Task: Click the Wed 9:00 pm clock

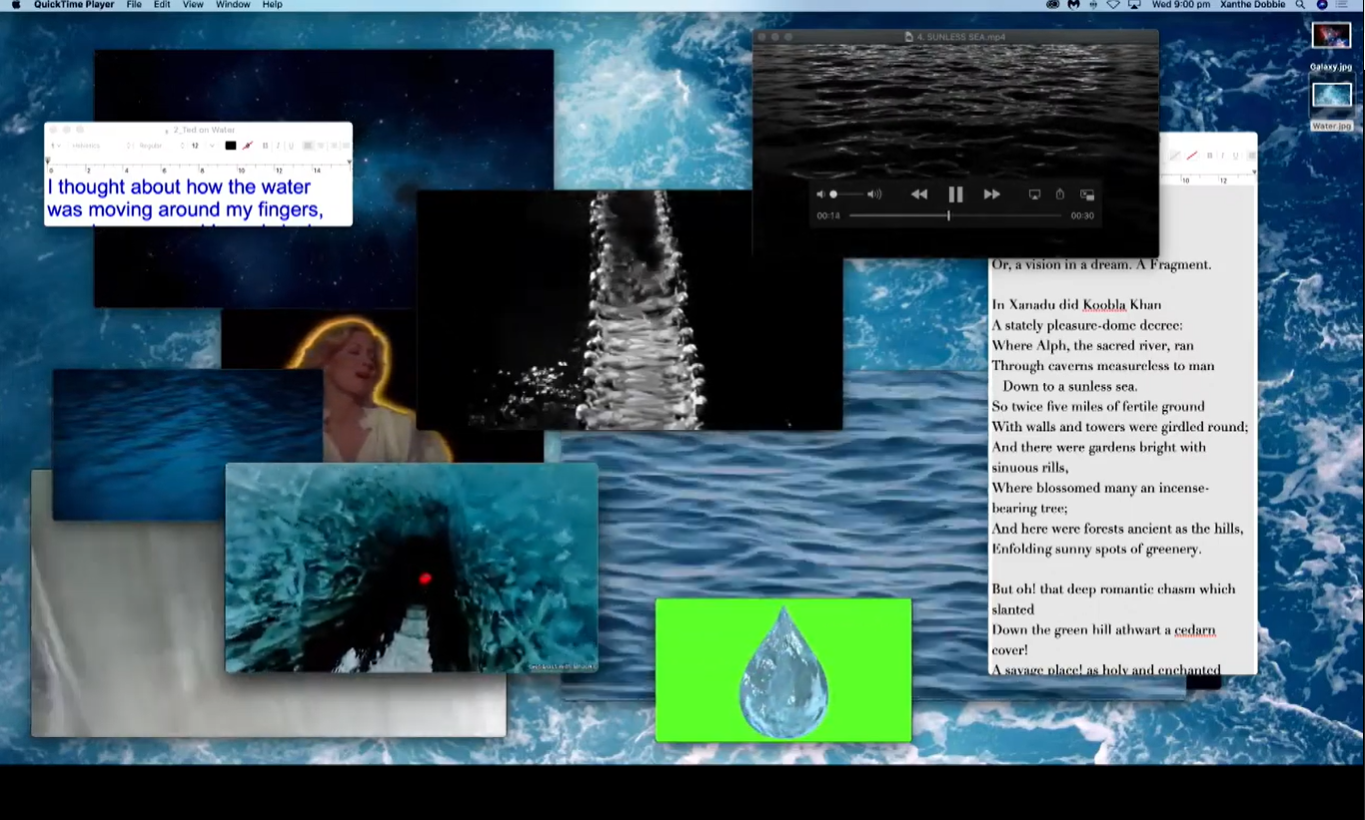Action: [x=1181, y=5]
